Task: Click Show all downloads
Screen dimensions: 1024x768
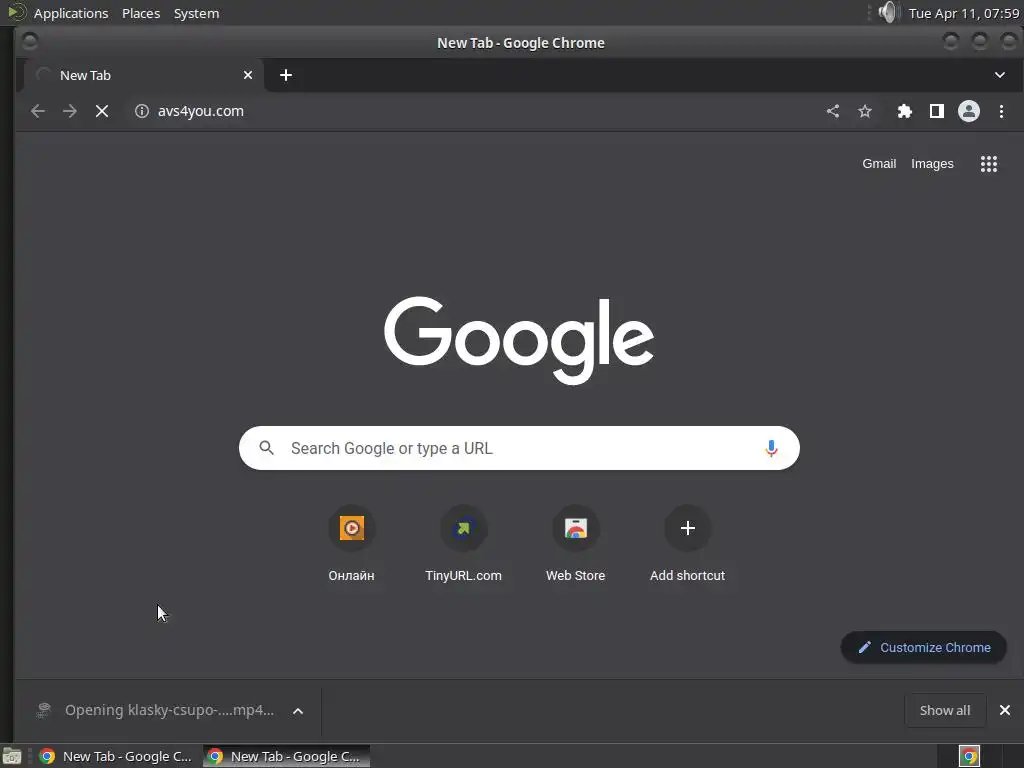Action: click(x=945, y=711)
